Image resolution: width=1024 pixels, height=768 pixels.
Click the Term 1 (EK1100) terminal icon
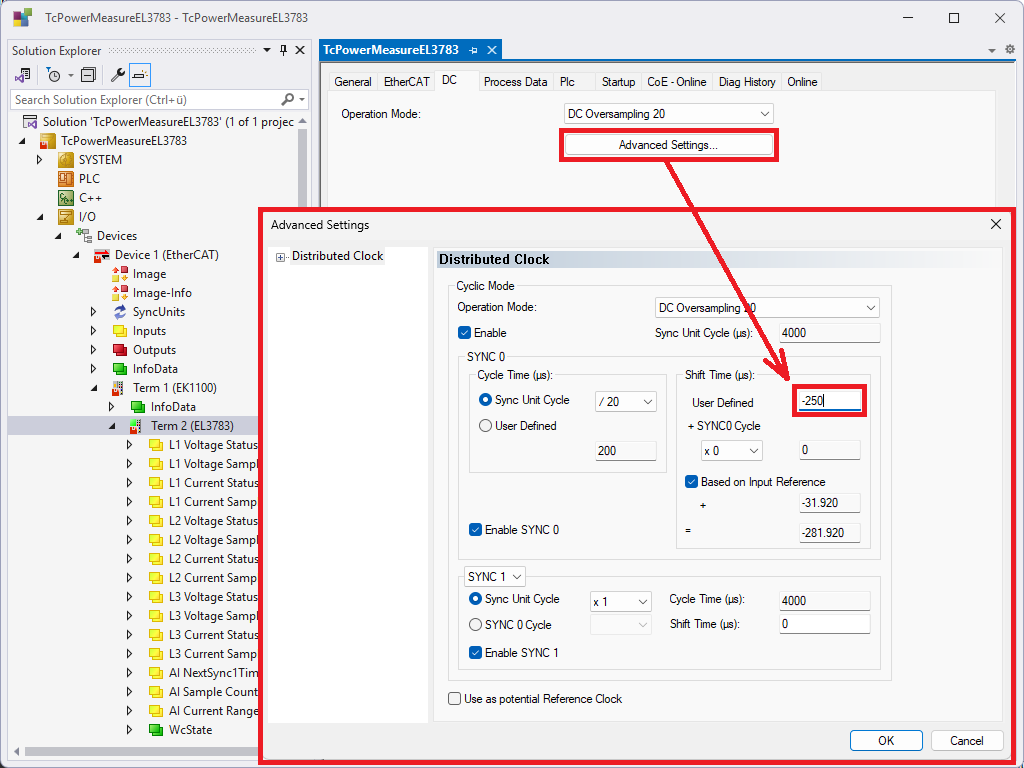(118, 388)
